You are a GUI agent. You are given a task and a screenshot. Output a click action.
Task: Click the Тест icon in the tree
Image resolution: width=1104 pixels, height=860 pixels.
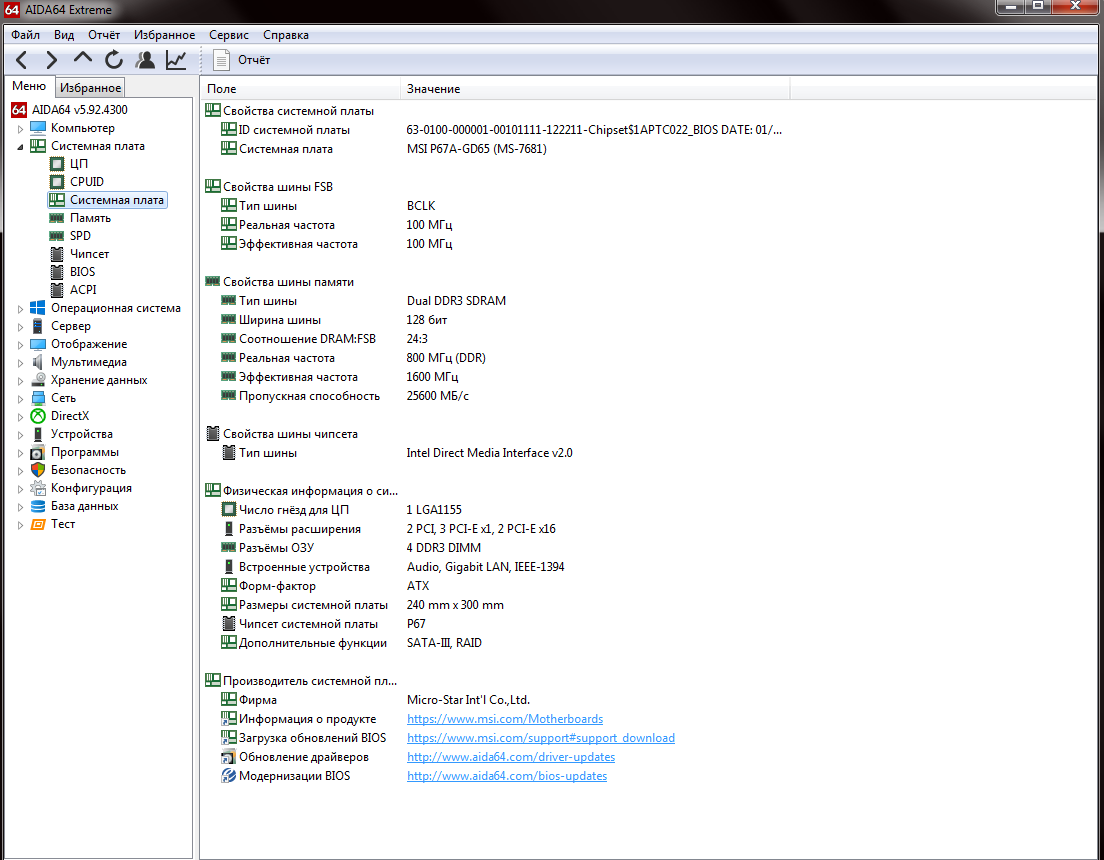point(38,524)
